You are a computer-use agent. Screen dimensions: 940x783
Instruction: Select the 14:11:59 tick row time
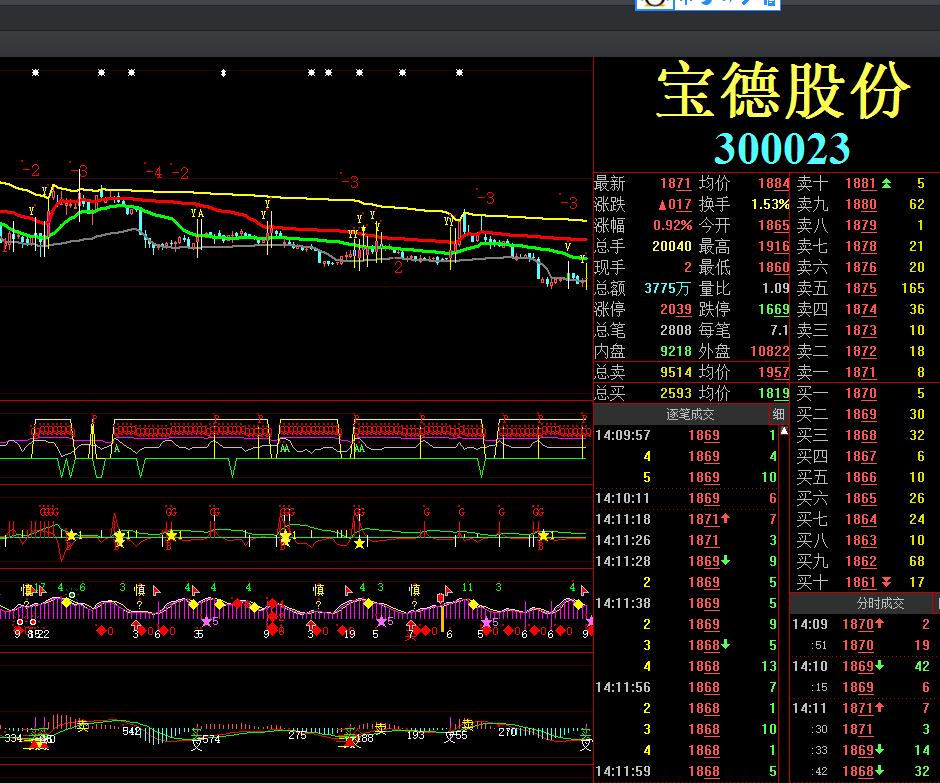pyautogui.click(x=623, y=771)
